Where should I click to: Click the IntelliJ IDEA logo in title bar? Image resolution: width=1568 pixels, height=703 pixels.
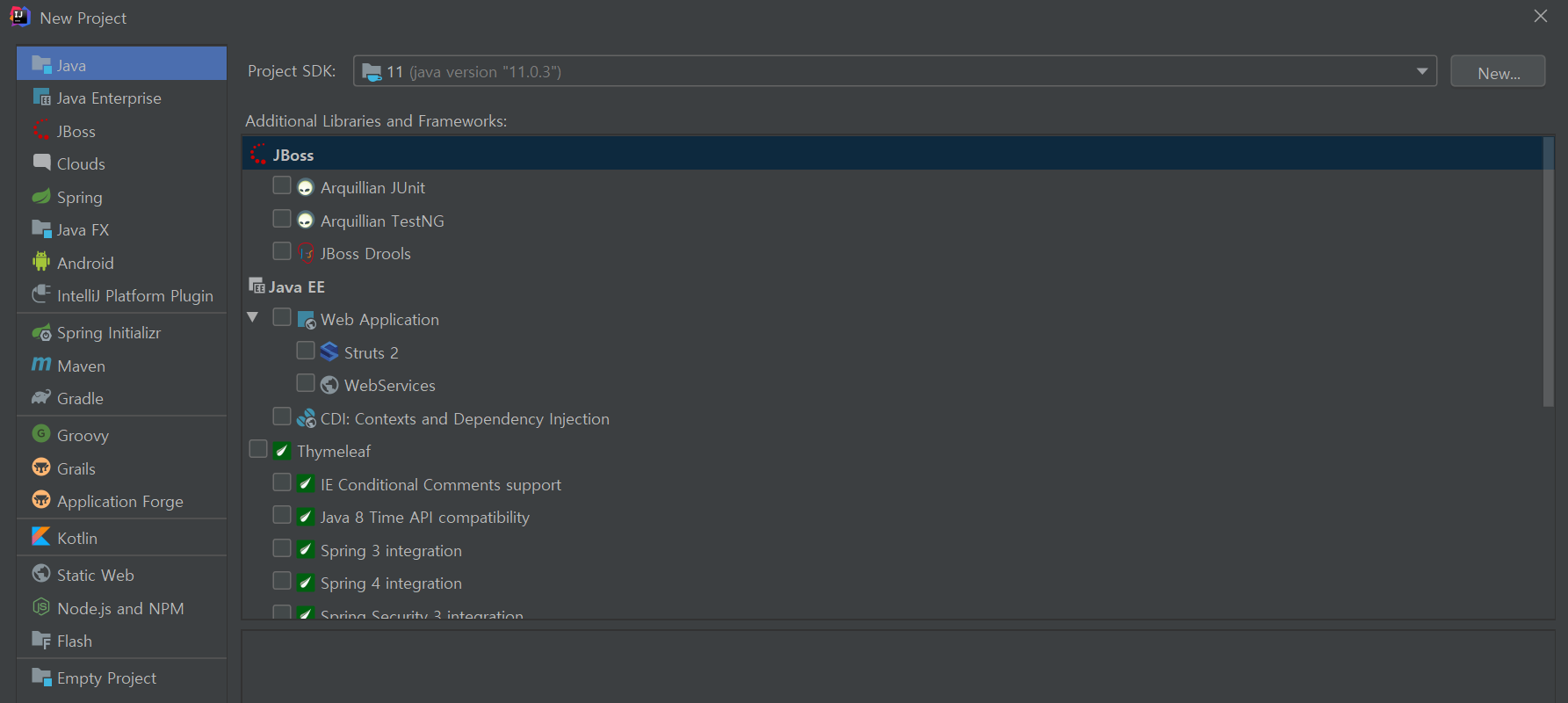point(20,17)
